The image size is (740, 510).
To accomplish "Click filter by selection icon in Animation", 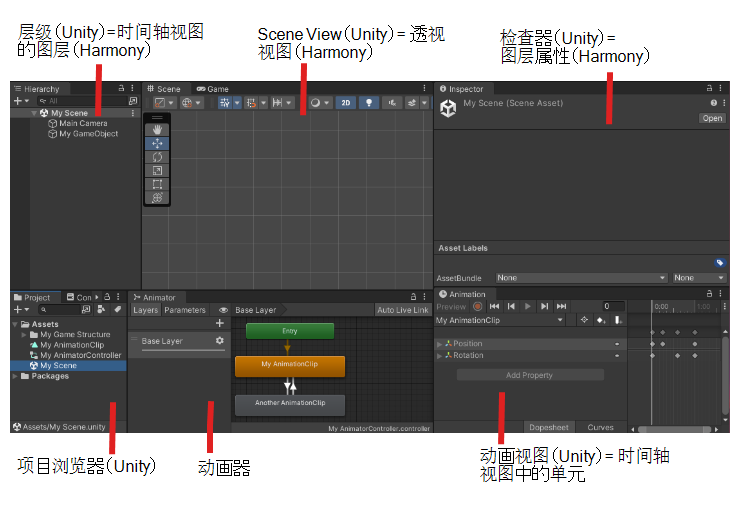I will click(x=584, y=320).
